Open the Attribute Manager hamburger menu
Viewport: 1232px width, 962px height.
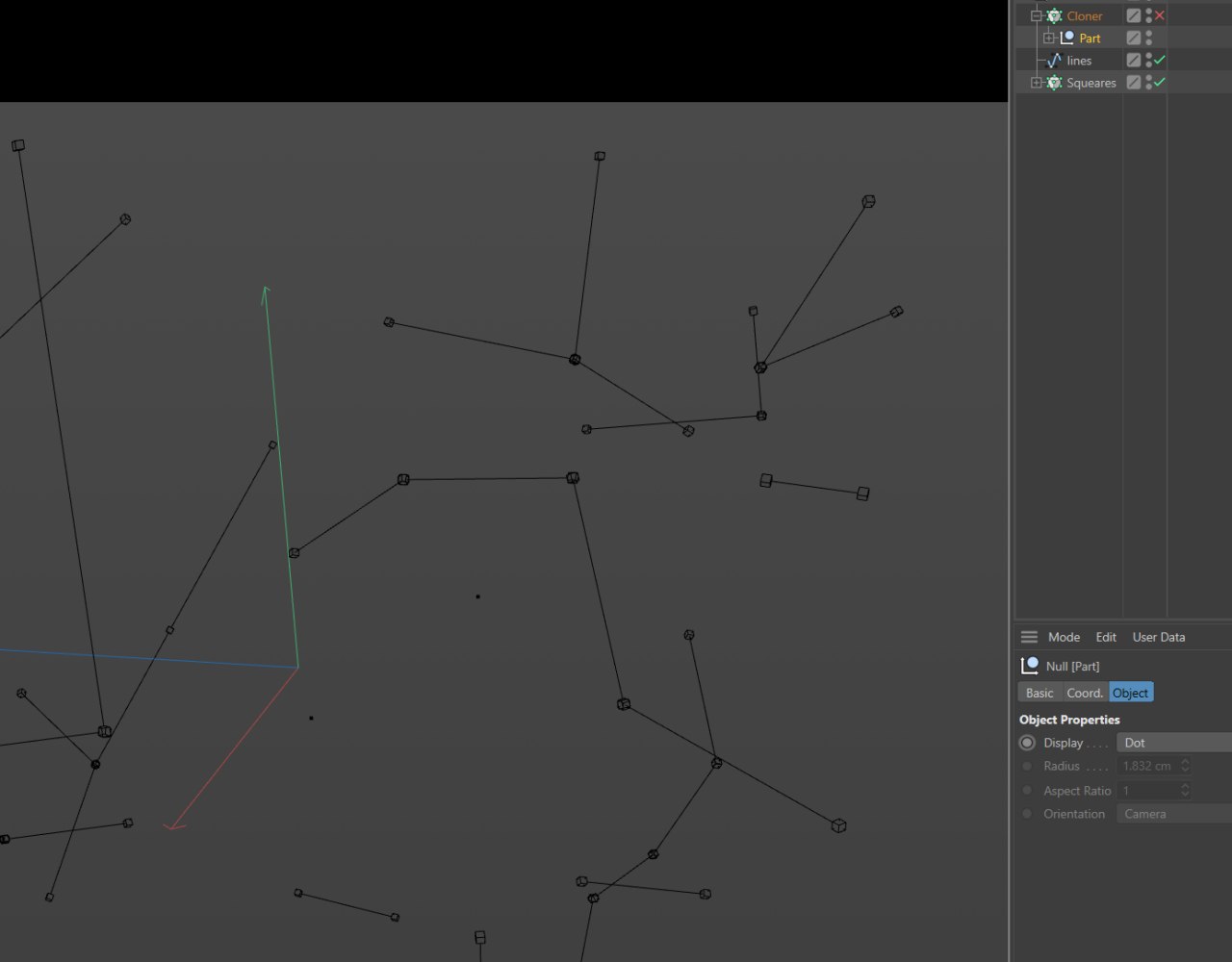click(x=1029, y=637)
